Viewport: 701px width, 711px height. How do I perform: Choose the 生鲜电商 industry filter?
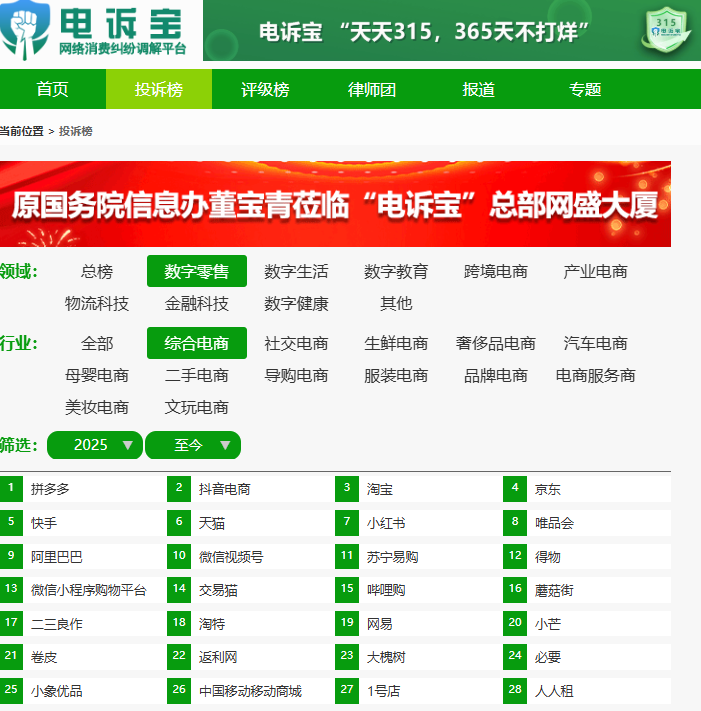pos(396,343)
